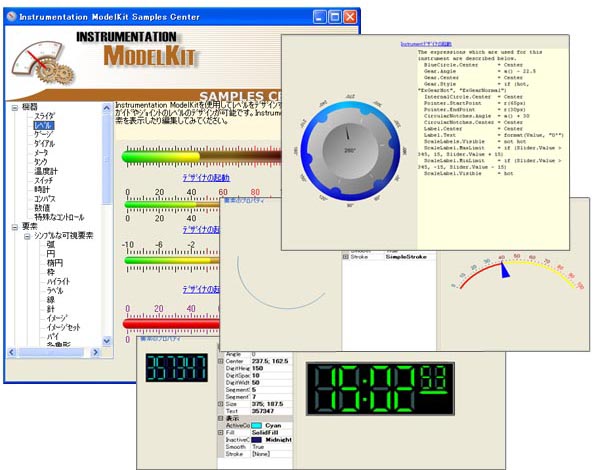Image resolution: width=600 pixels, height=470 pixels.
Task: Minimize the Samples Center window
Action: pos(320,17)
